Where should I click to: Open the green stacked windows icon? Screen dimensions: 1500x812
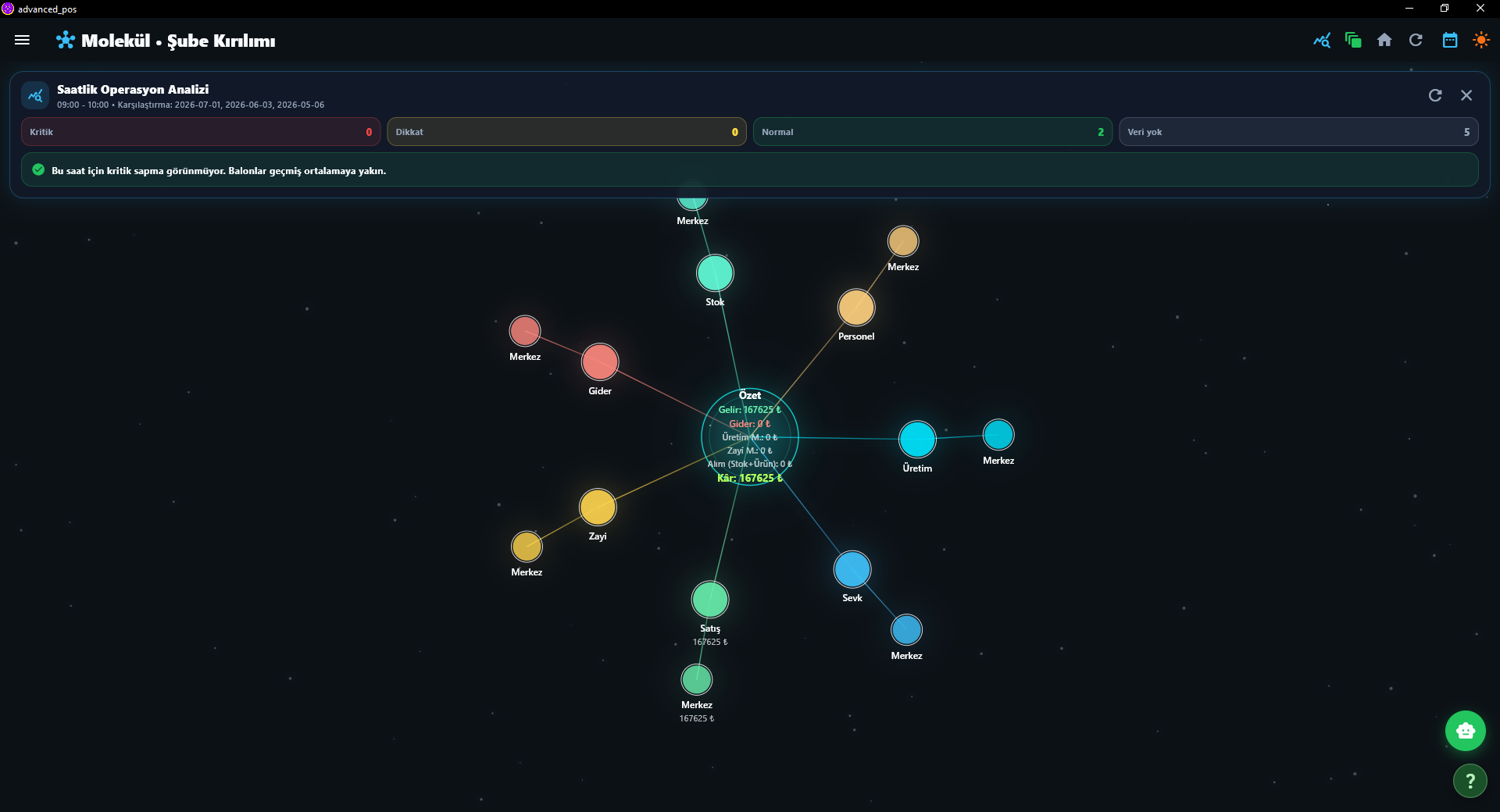tap(1353, 40)
